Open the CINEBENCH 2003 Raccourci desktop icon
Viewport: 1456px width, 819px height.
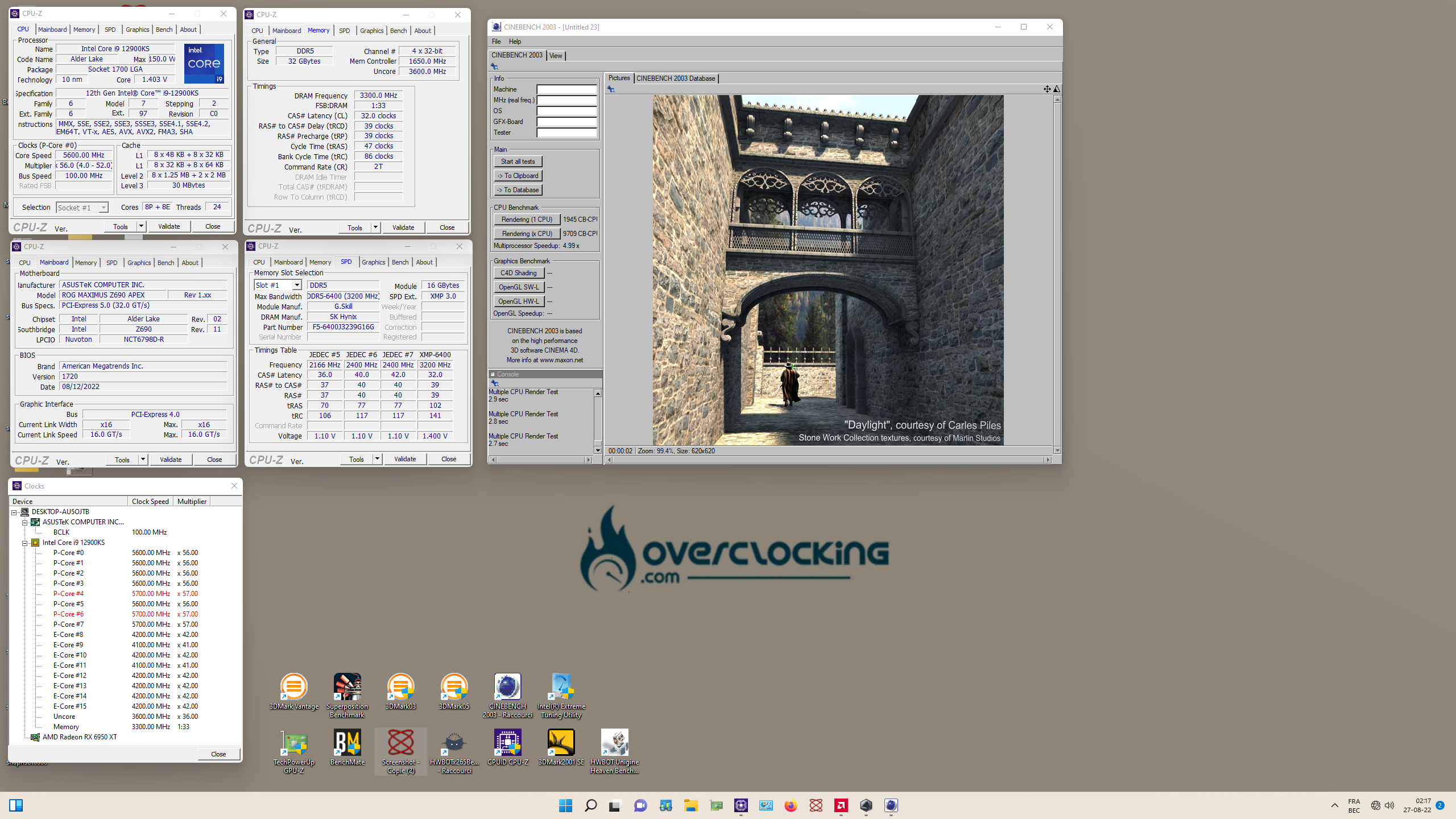click(507, 695)
